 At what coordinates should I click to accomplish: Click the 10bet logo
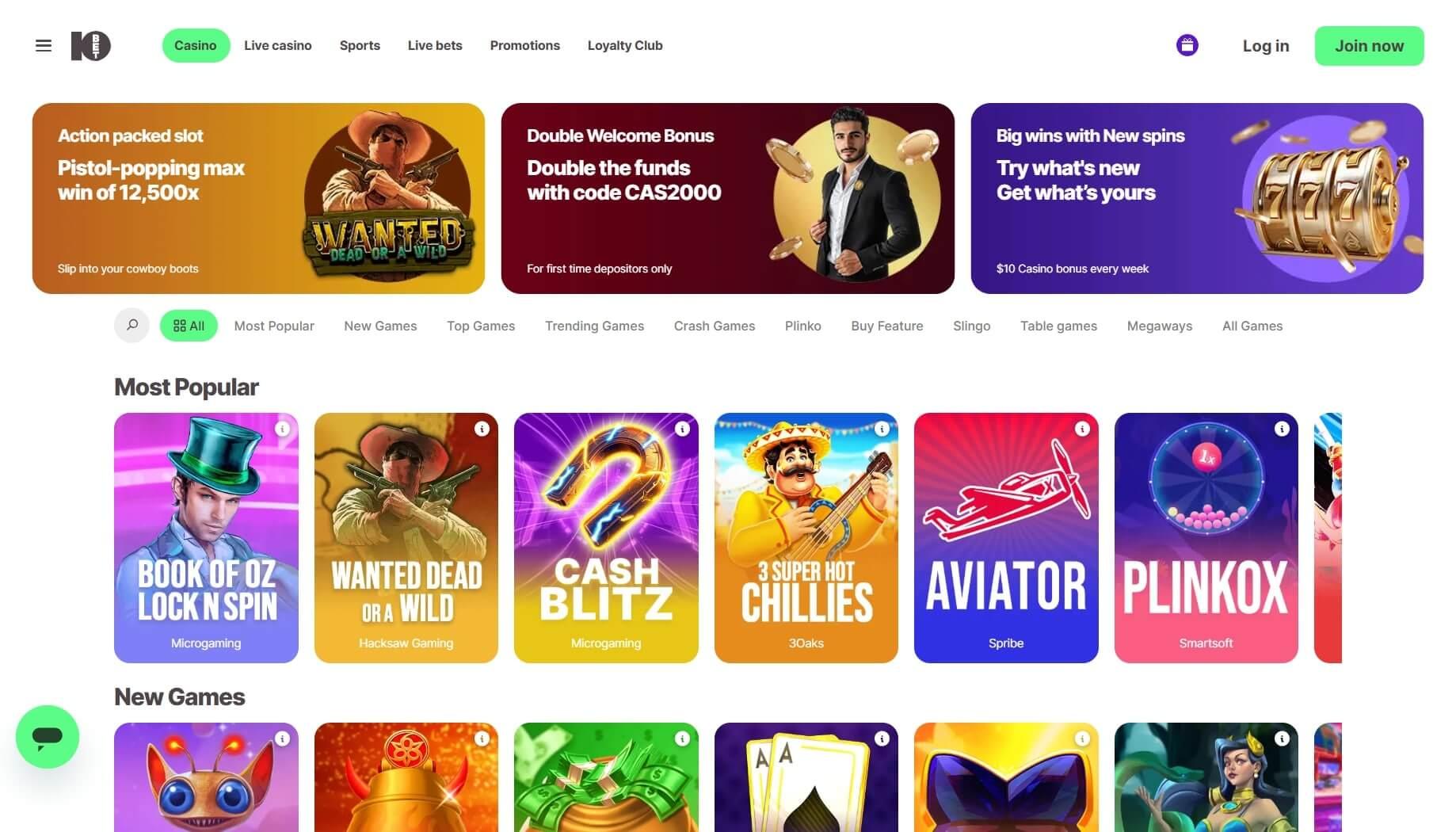click(x=90, y=46)
